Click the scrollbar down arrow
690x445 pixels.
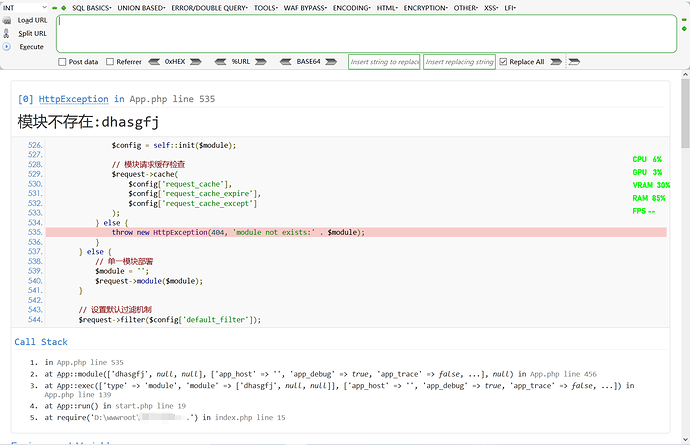pos(685,439)
